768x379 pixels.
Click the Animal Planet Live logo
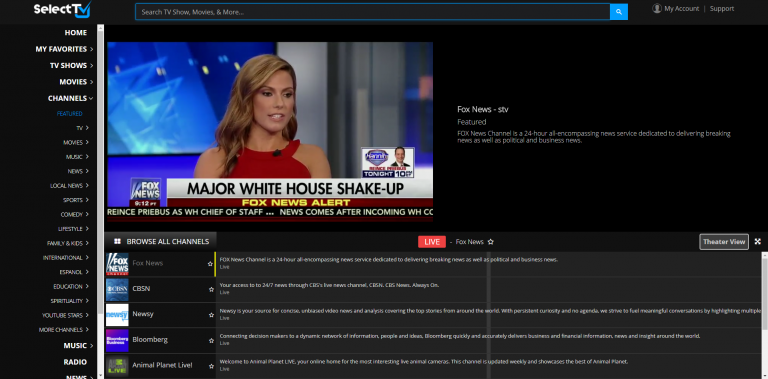click(x=117, y=366)
